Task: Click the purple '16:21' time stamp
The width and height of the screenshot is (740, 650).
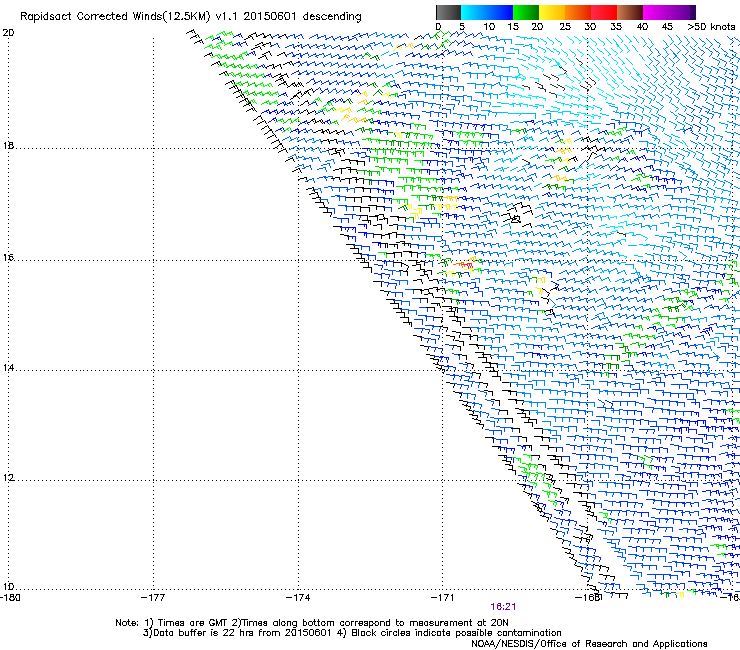Action: (x=503, y=607)
